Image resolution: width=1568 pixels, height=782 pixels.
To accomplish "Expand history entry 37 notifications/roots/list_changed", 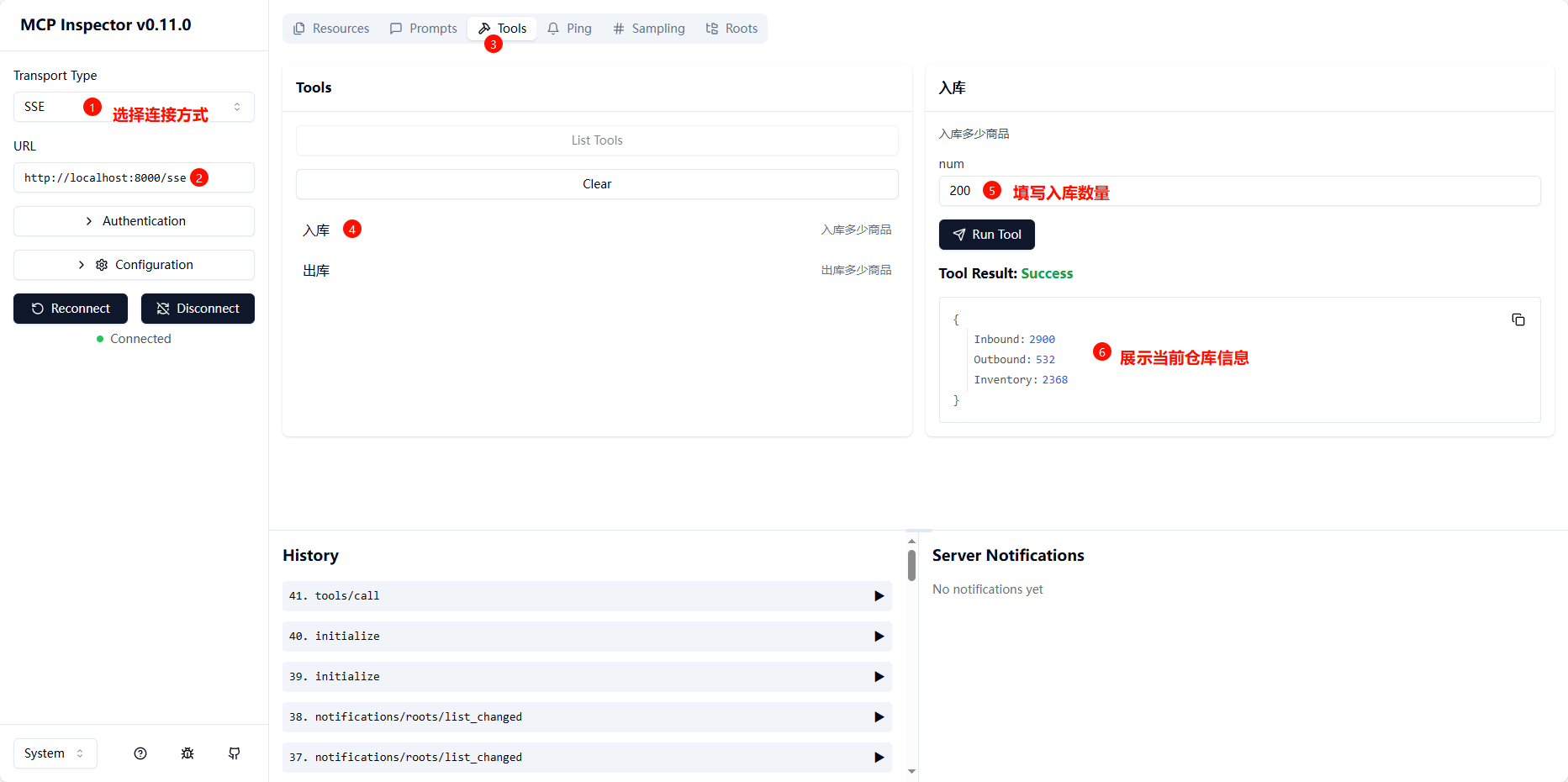I will pos(587,758).
